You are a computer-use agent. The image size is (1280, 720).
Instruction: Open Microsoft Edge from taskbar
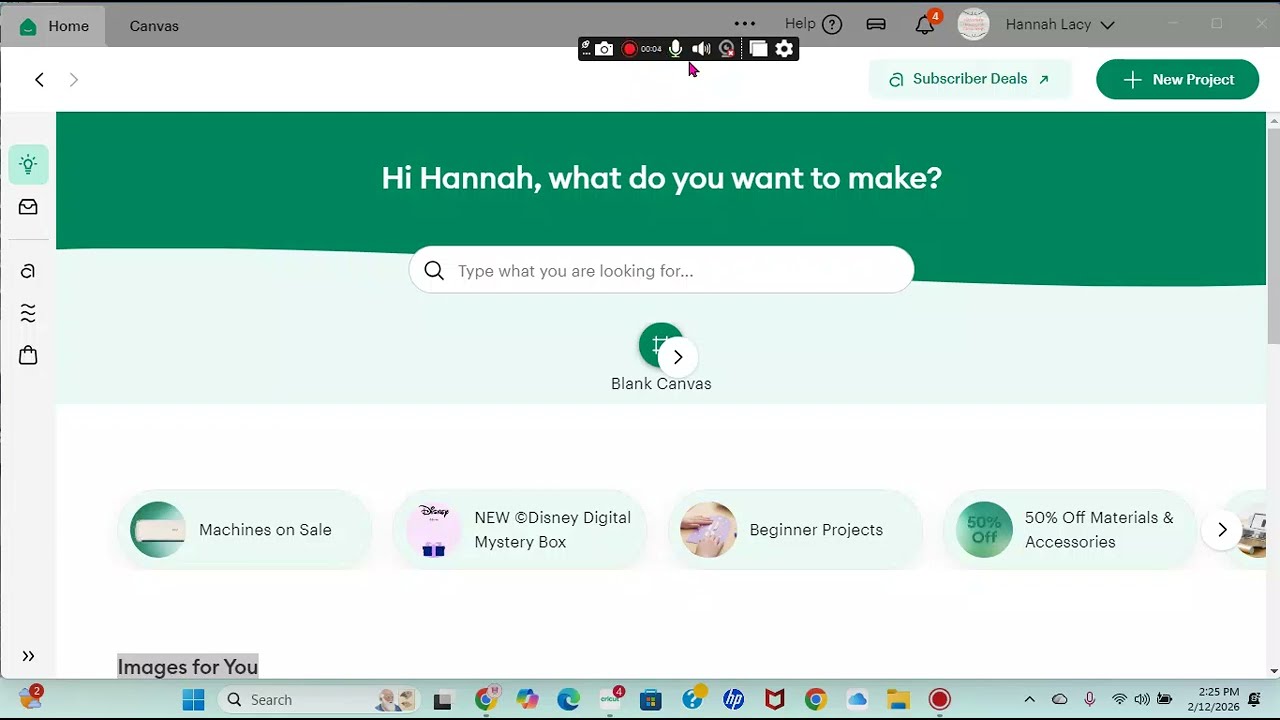(568, 699)
